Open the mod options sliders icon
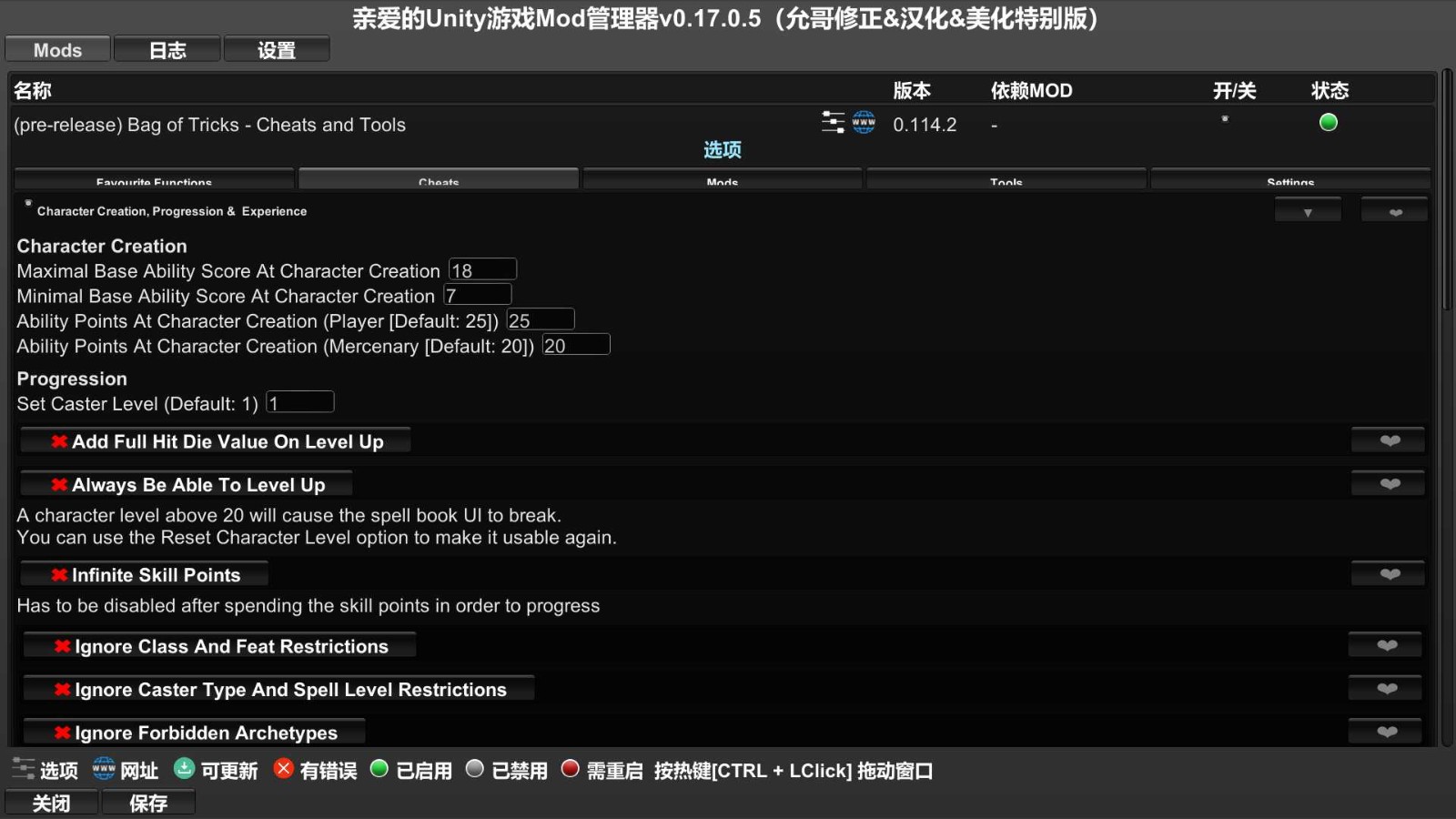 (833, 123)
